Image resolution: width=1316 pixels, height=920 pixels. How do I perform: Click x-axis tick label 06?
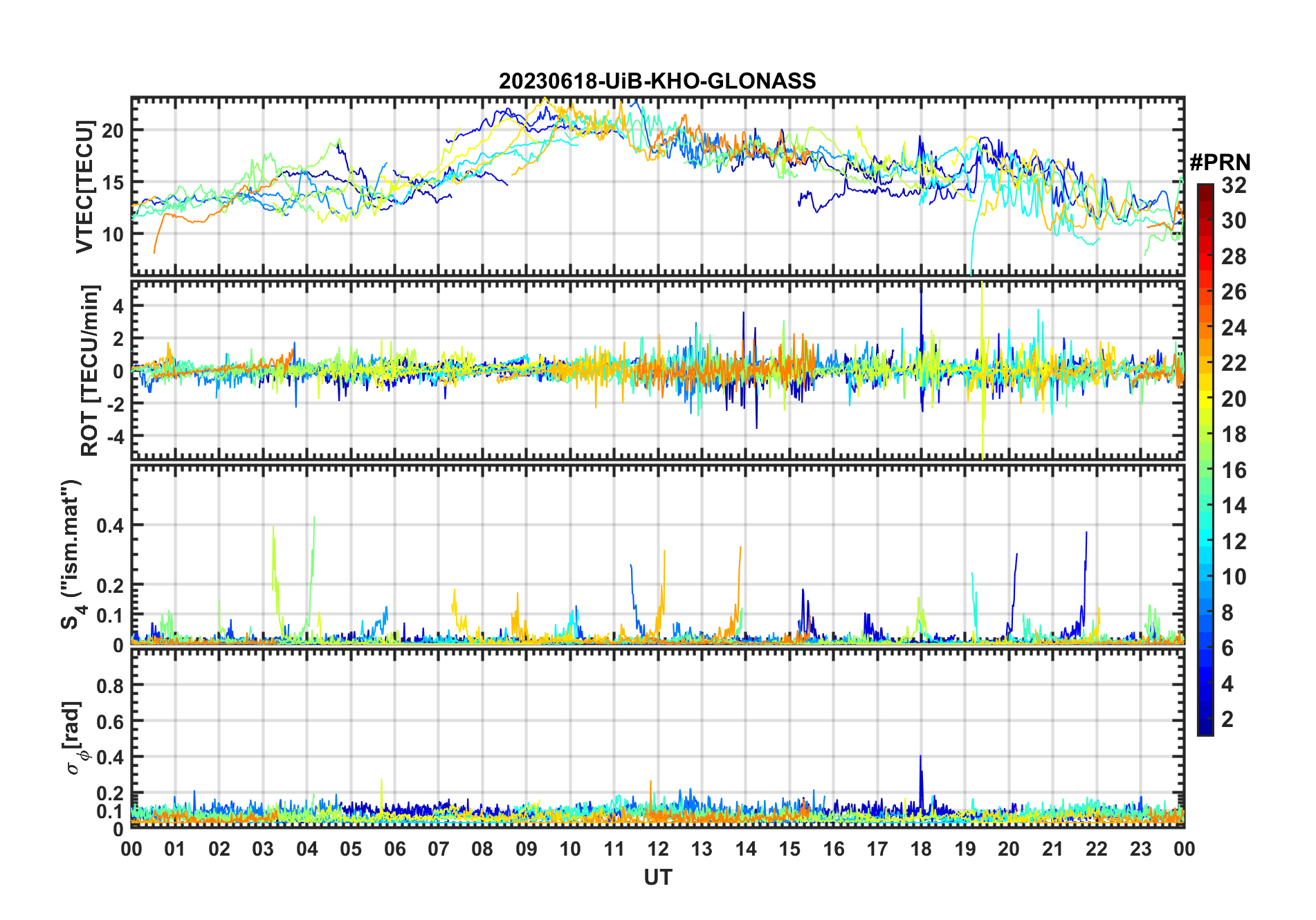pos(395,849)
